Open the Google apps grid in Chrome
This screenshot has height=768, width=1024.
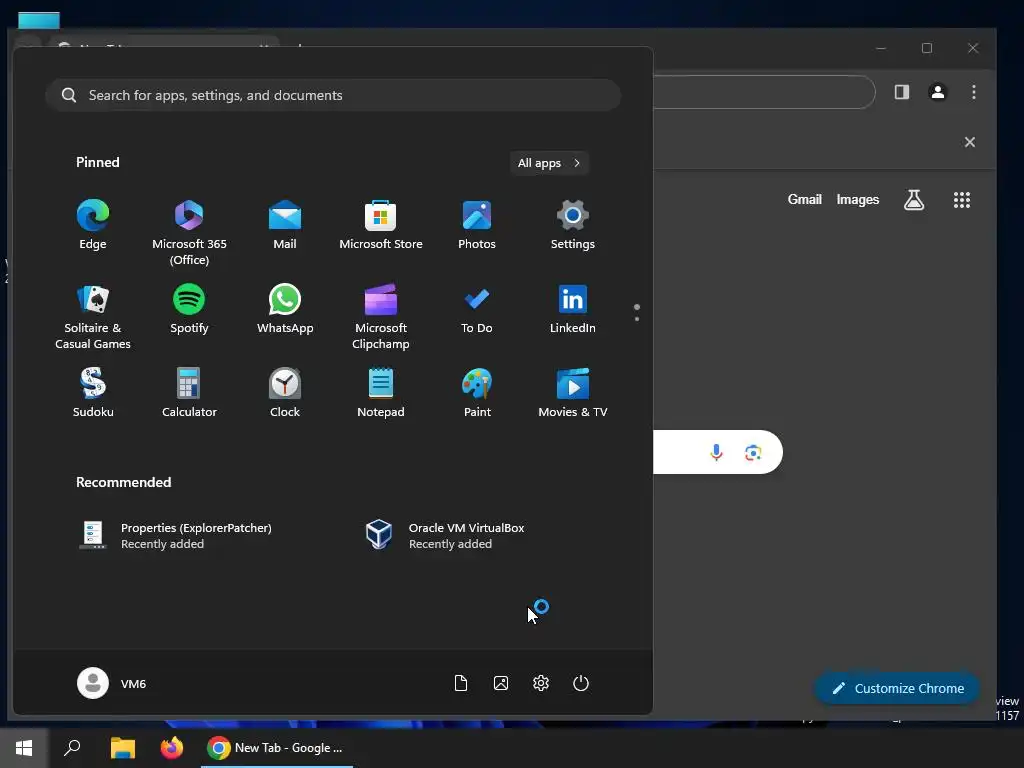click(x=961, y=200)
